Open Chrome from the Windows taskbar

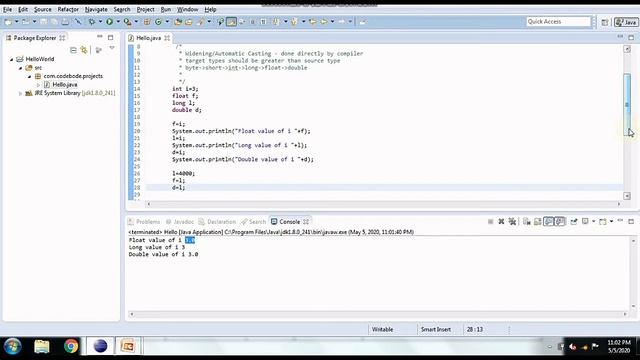71,346
